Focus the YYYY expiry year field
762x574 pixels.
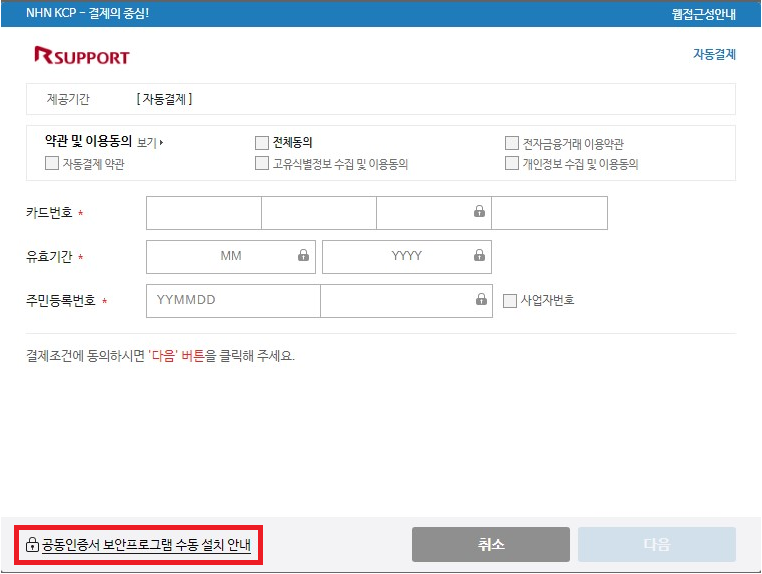click(x=407, y=257)
